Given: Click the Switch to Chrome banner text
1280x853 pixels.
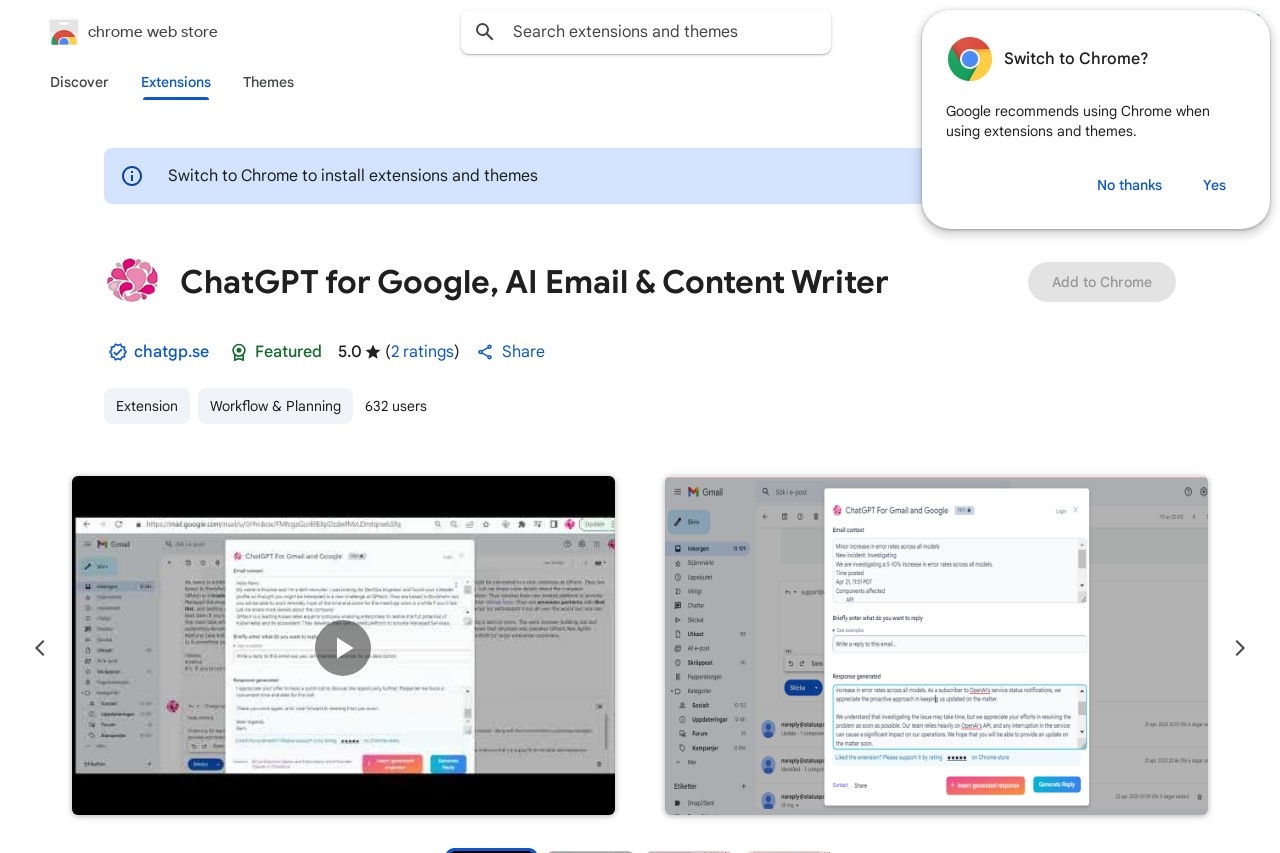Looking at the screenshot, I should point(353,176).
